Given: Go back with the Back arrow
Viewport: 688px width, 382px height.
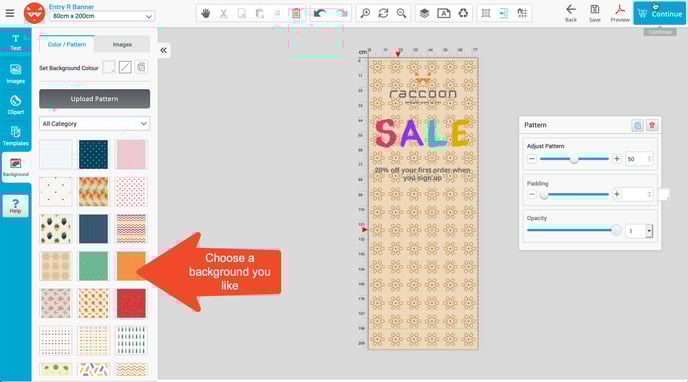Looking at the screenshot, I should click(571, 14).
